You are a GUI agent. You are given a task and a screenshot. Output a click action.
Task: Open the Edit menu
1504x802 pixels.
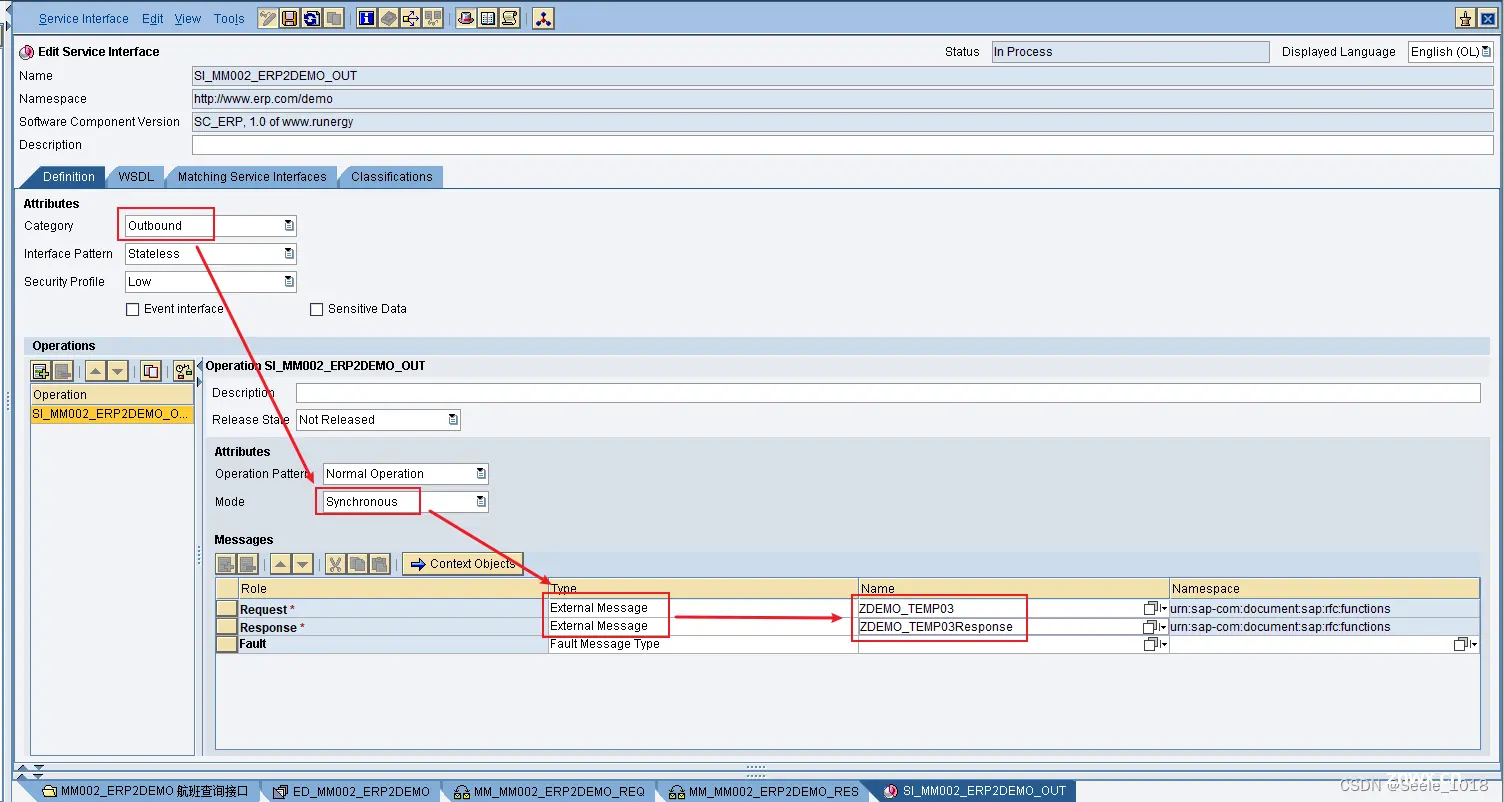pos(152,19)
